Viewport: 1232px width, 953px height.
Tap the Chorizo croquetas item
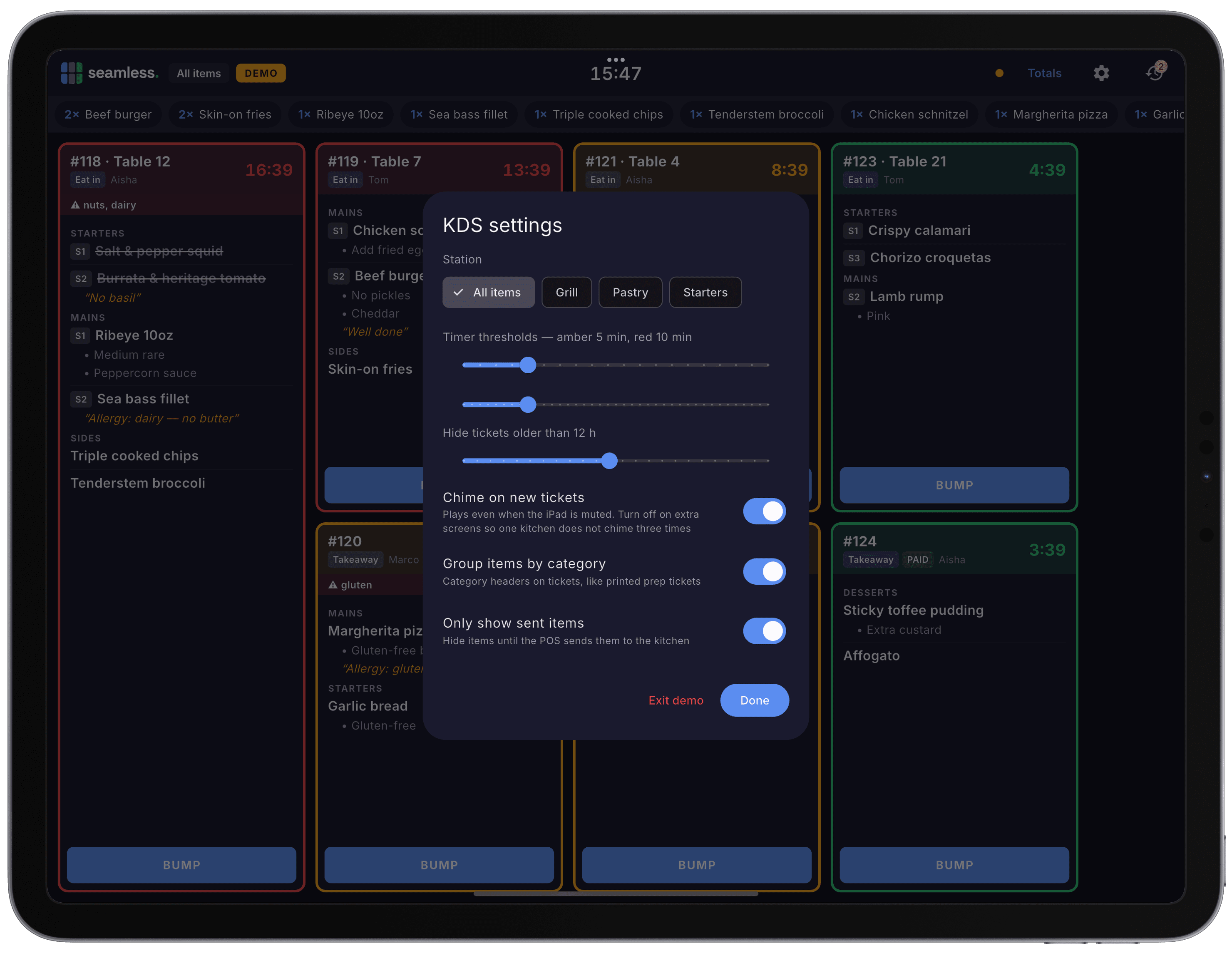930,258
